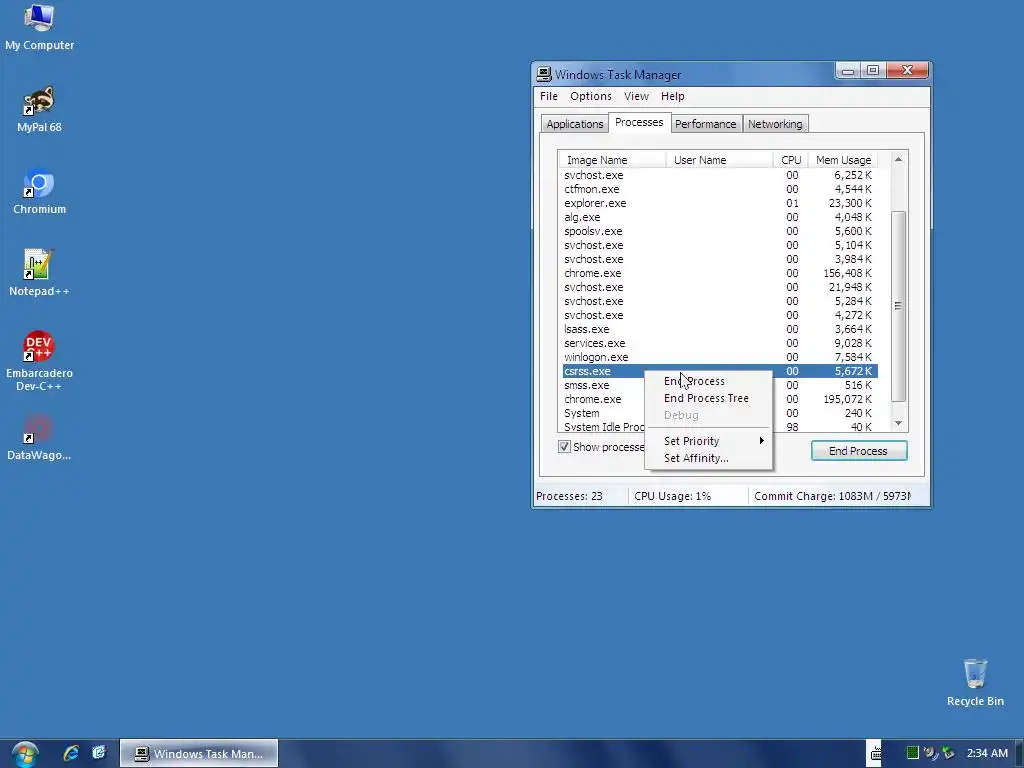Viewport: 1024px width, 768px height.
Task: Select alg.exe process row
Action: [720, 217]
